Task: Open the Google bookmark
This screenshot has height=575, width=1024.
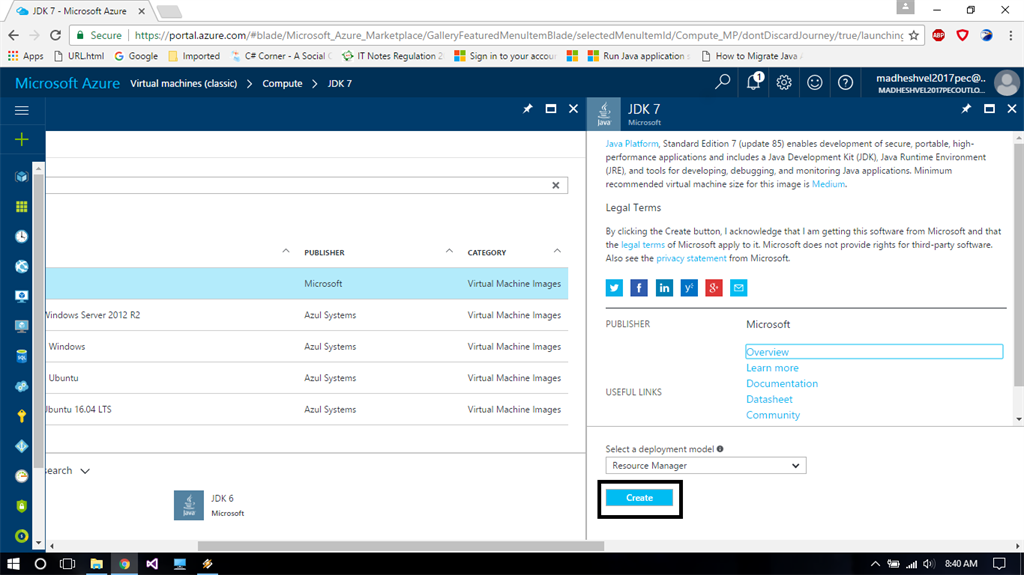Action: pyautogui.click(x=136, y=56)
